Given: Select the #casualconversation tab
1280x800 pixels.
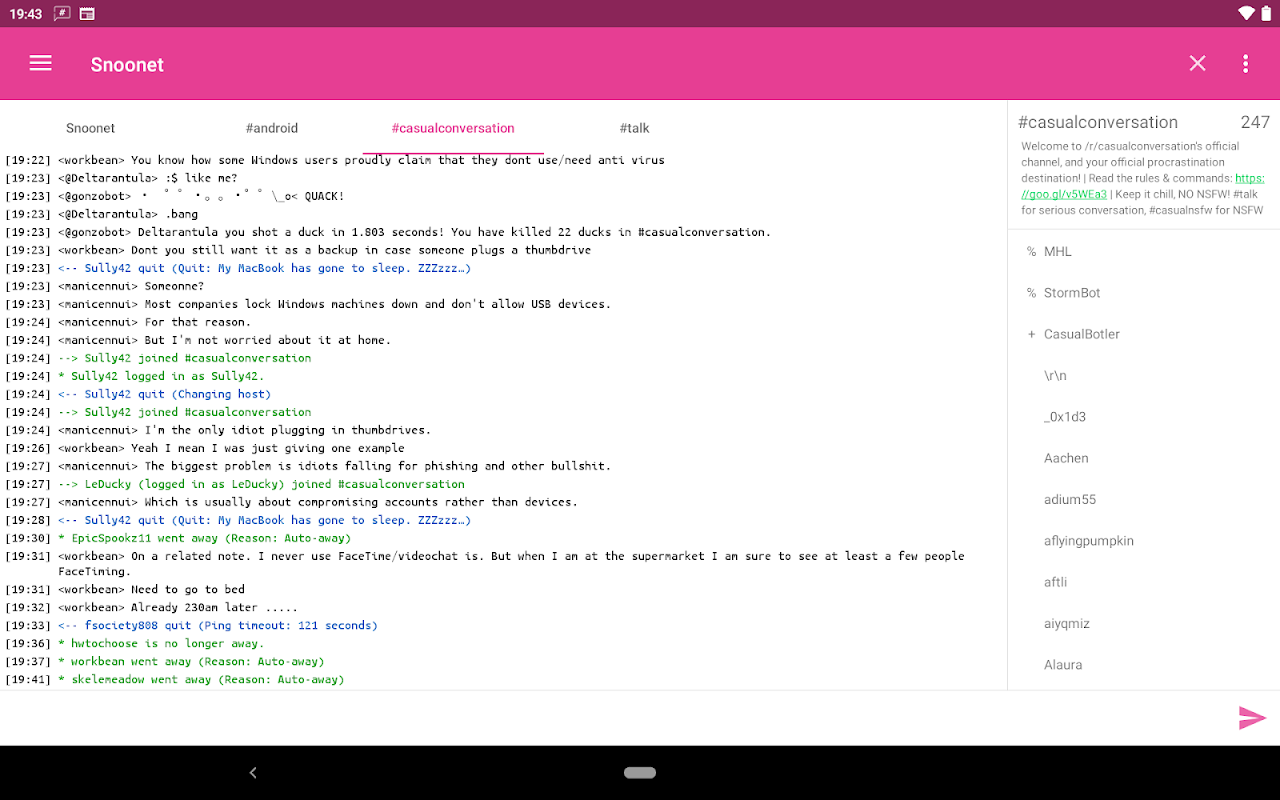Looking at the screenshot, I should (453, 128).
